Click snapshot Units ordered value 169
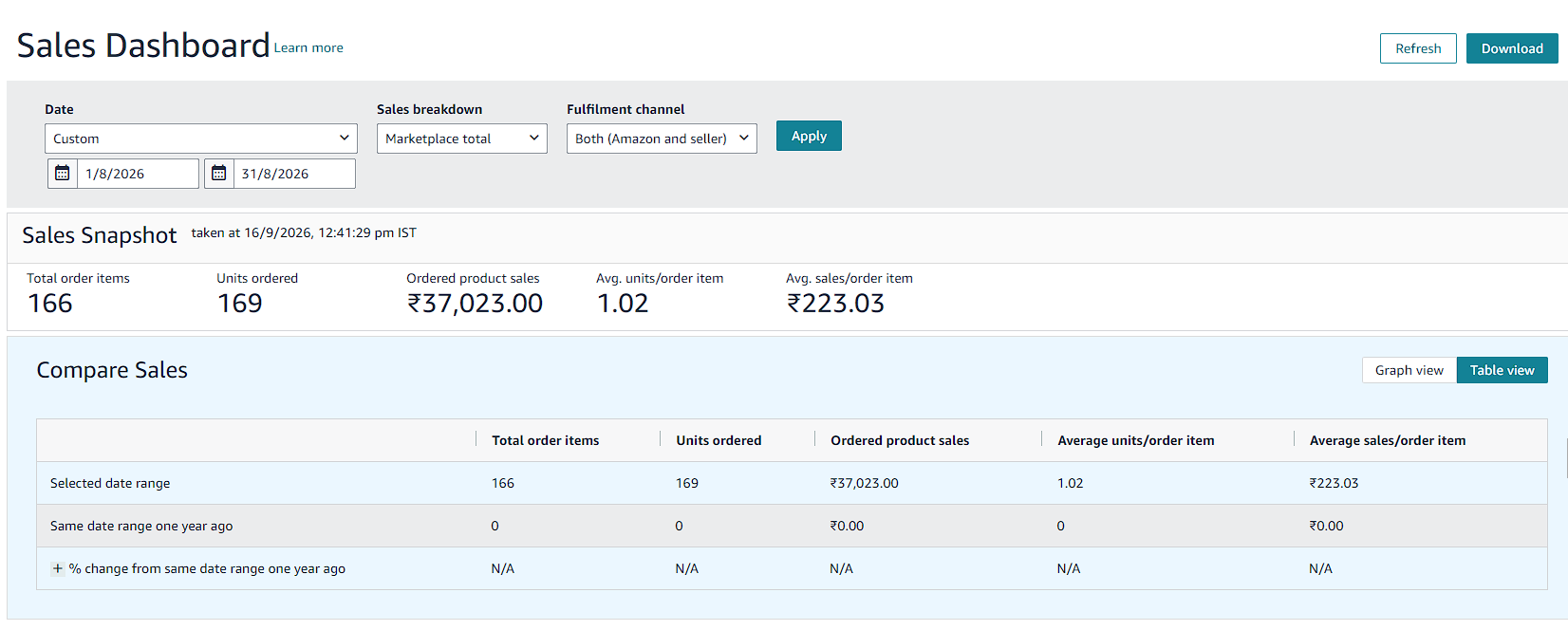Viewport: 1568px width, 630px height. 240,304
